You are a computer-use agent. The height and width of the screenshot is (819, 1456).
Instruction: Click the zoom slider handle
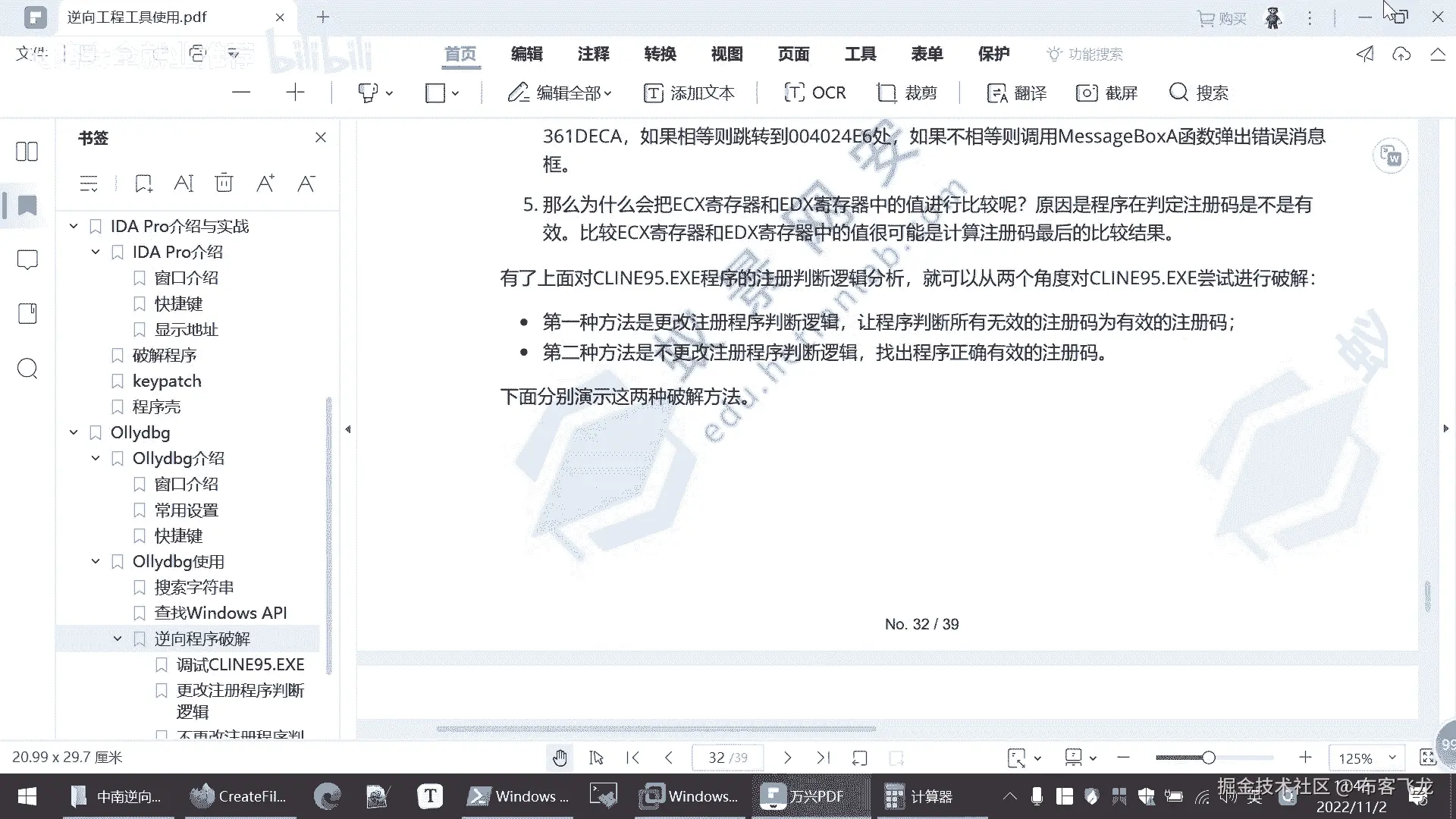[1209, 758]
